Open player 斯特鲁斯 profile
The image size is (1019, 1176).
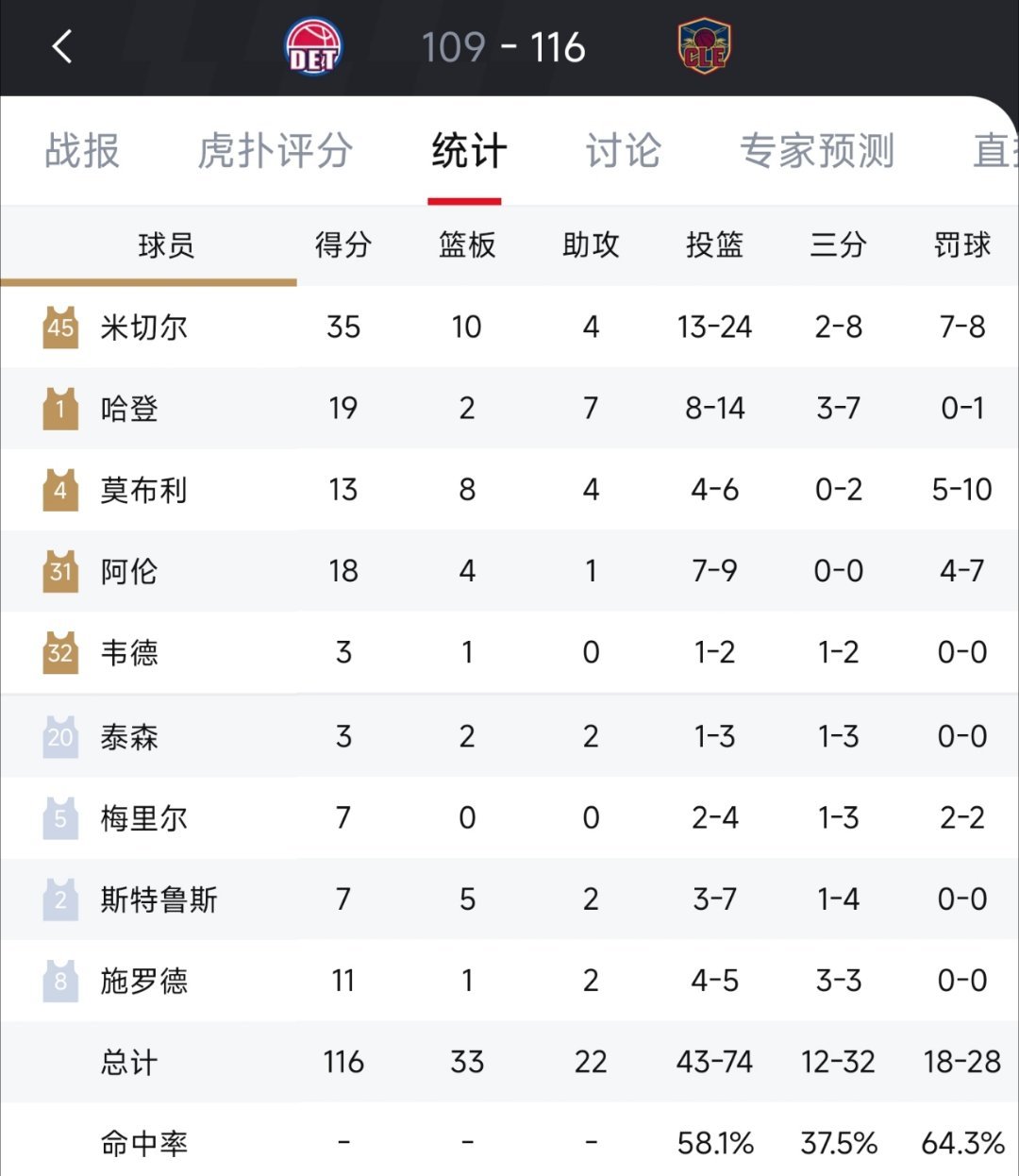tap(159, 899)
